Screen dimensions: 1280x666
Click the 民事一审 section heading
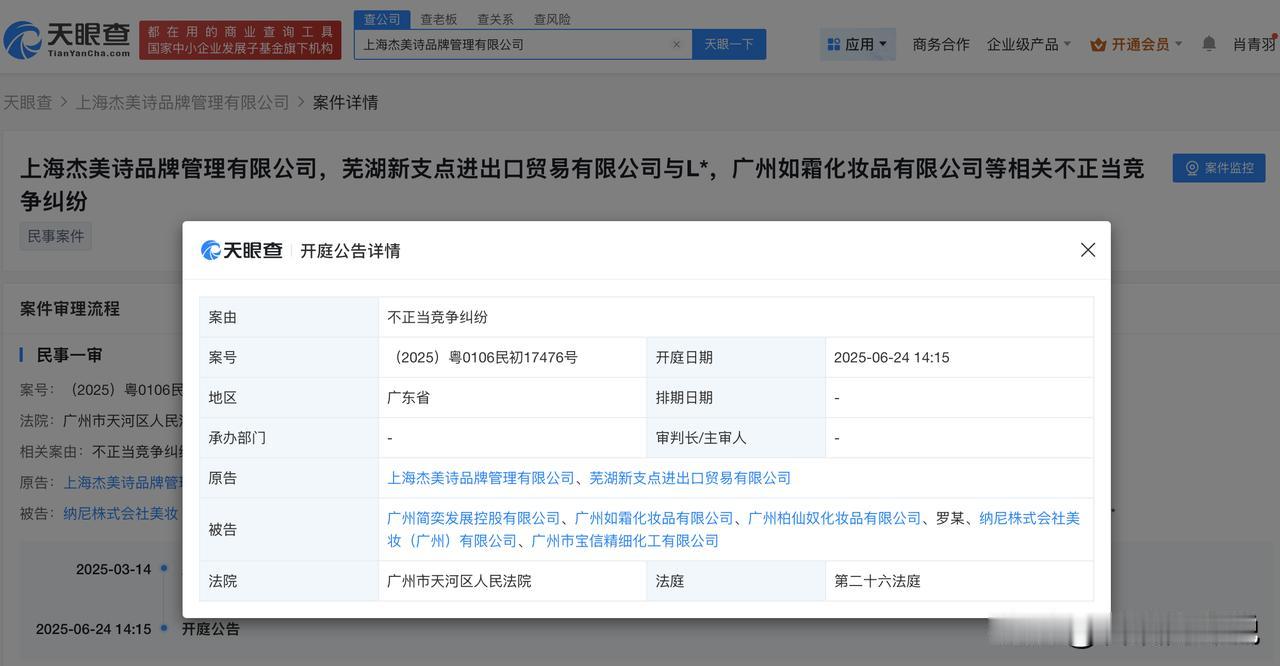pyautogui.click(x=69, y=354)
